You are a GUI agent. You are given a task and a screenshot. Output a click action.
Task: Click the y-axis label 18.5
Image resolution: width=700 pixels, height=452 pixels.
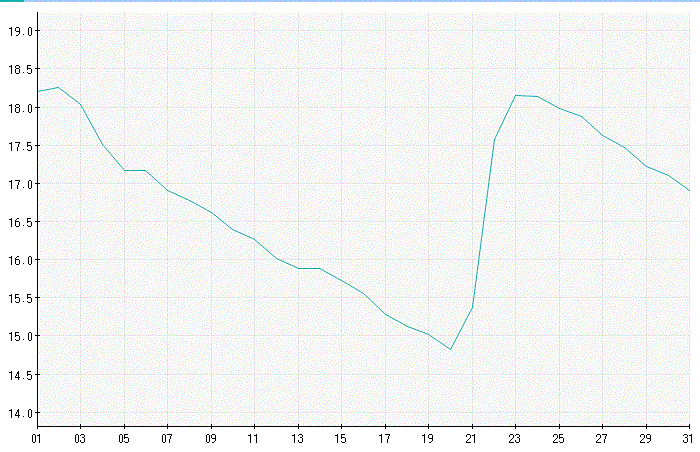pyautogui.click(x=21, y=69)
